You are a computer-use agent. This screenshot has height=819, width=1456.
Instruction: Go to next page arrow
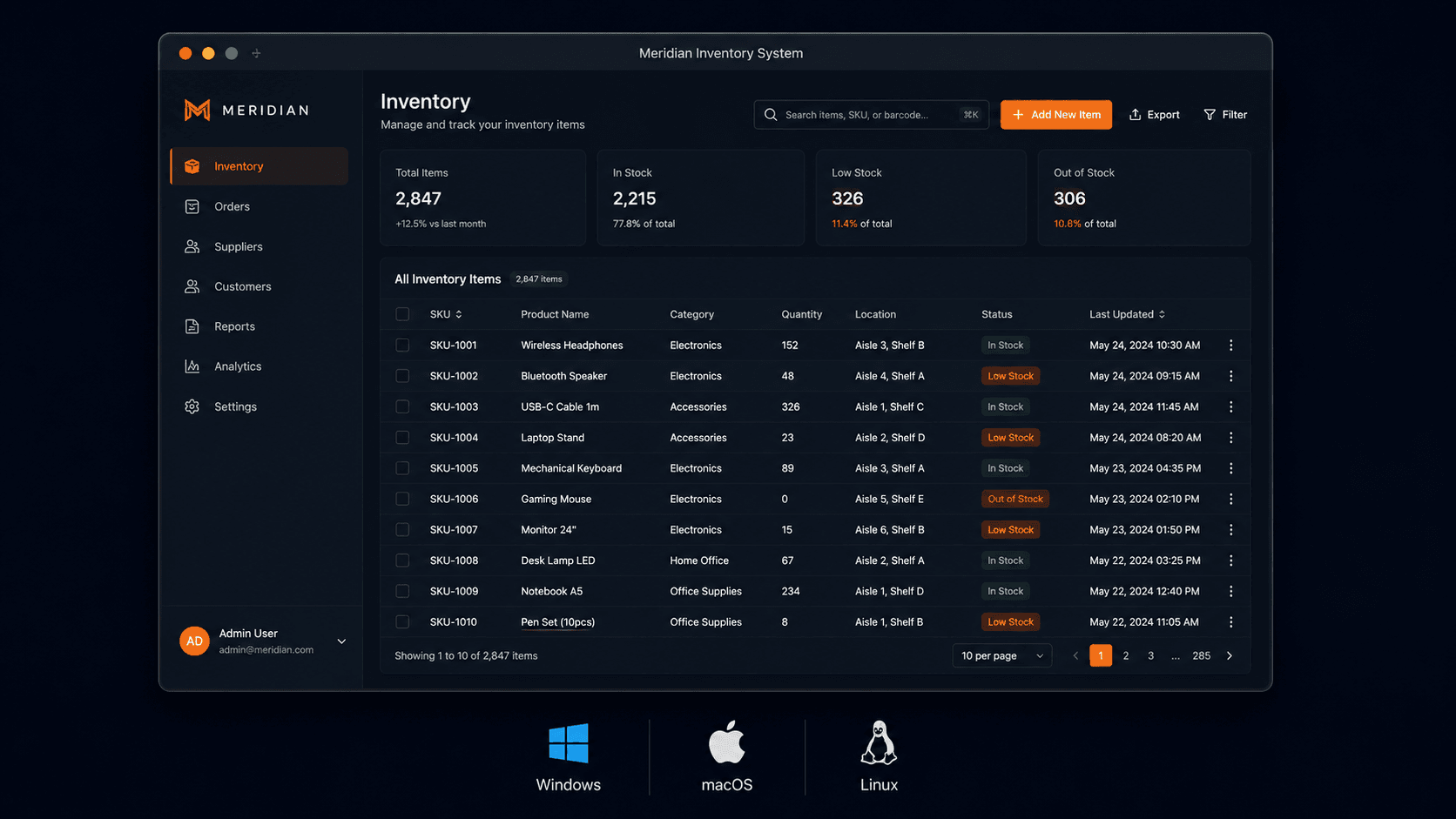(x=1230, y=655)
